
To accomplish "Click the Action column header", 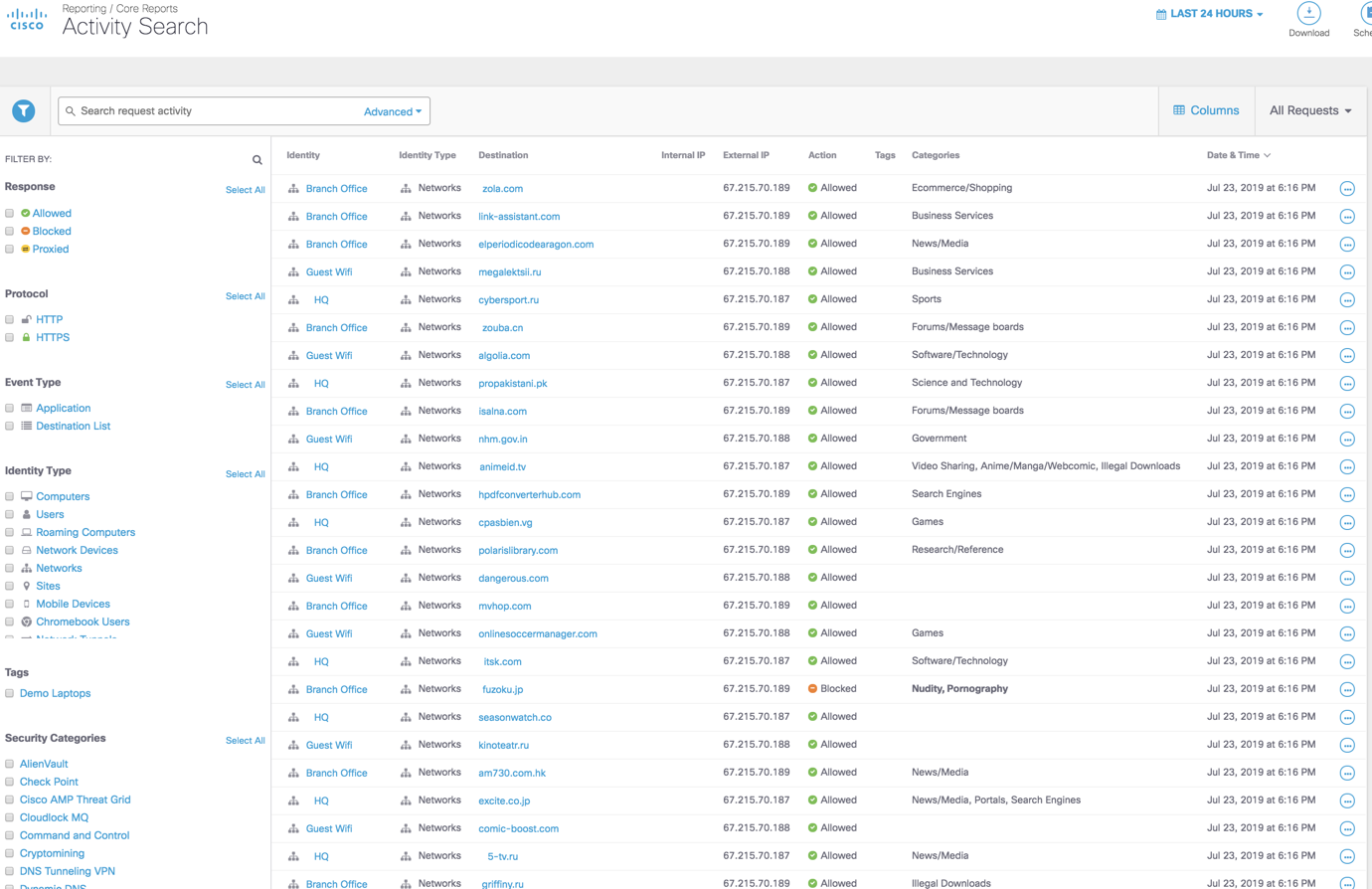I will click(x=822, y=155).
